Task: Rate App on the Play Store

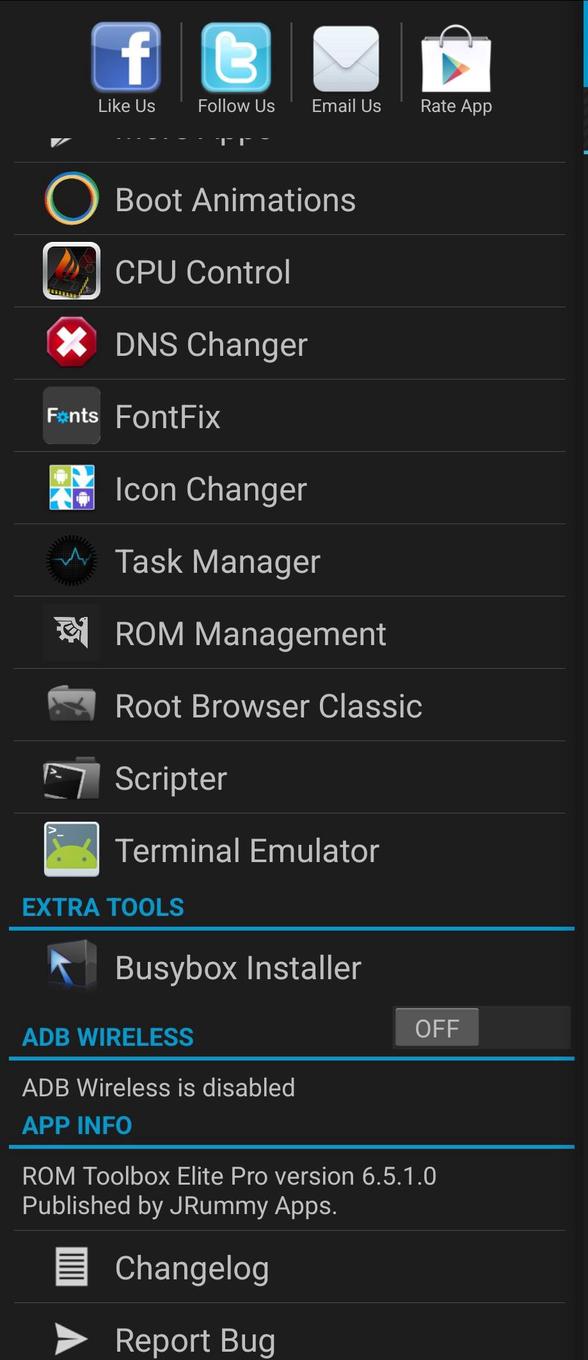Action: (456, 60)
